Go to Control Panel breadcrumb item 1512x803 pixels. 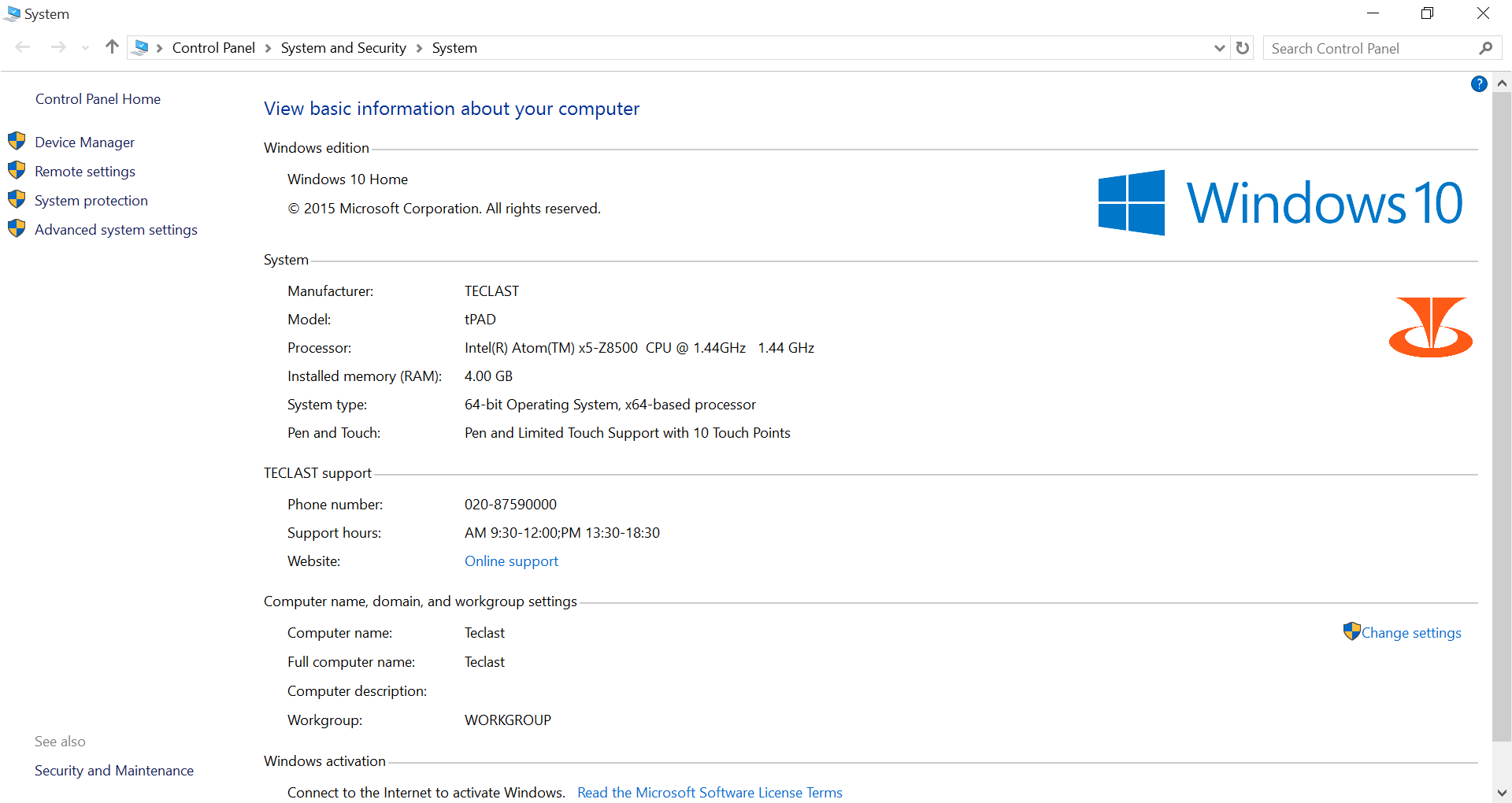click(213, 48)
